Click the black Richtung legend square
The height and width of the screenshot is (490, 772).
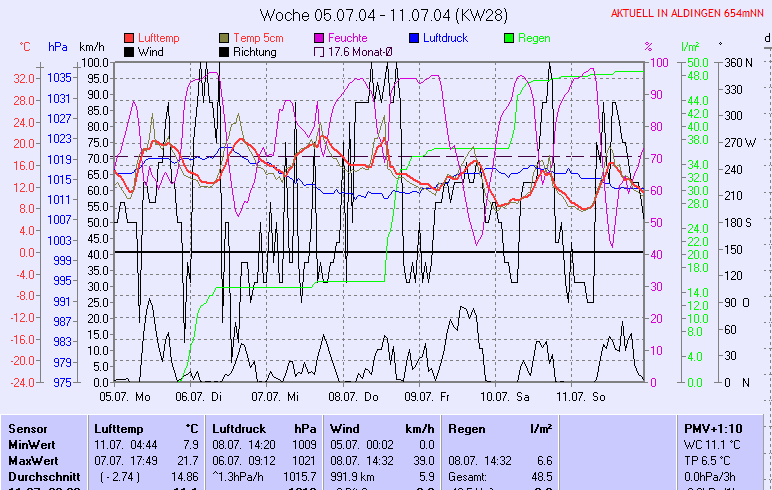[x=224, y=51]
